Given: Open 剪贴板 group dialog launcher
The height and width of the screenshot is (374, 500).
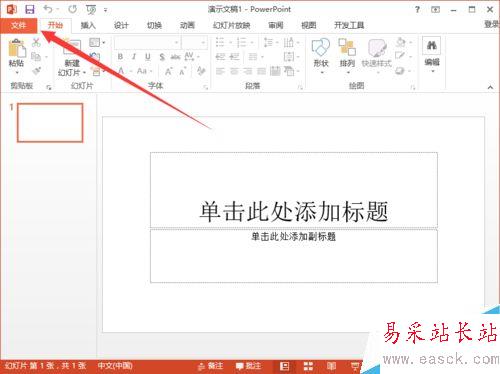Looking at the screenshot, I should (x=49, y=87).
